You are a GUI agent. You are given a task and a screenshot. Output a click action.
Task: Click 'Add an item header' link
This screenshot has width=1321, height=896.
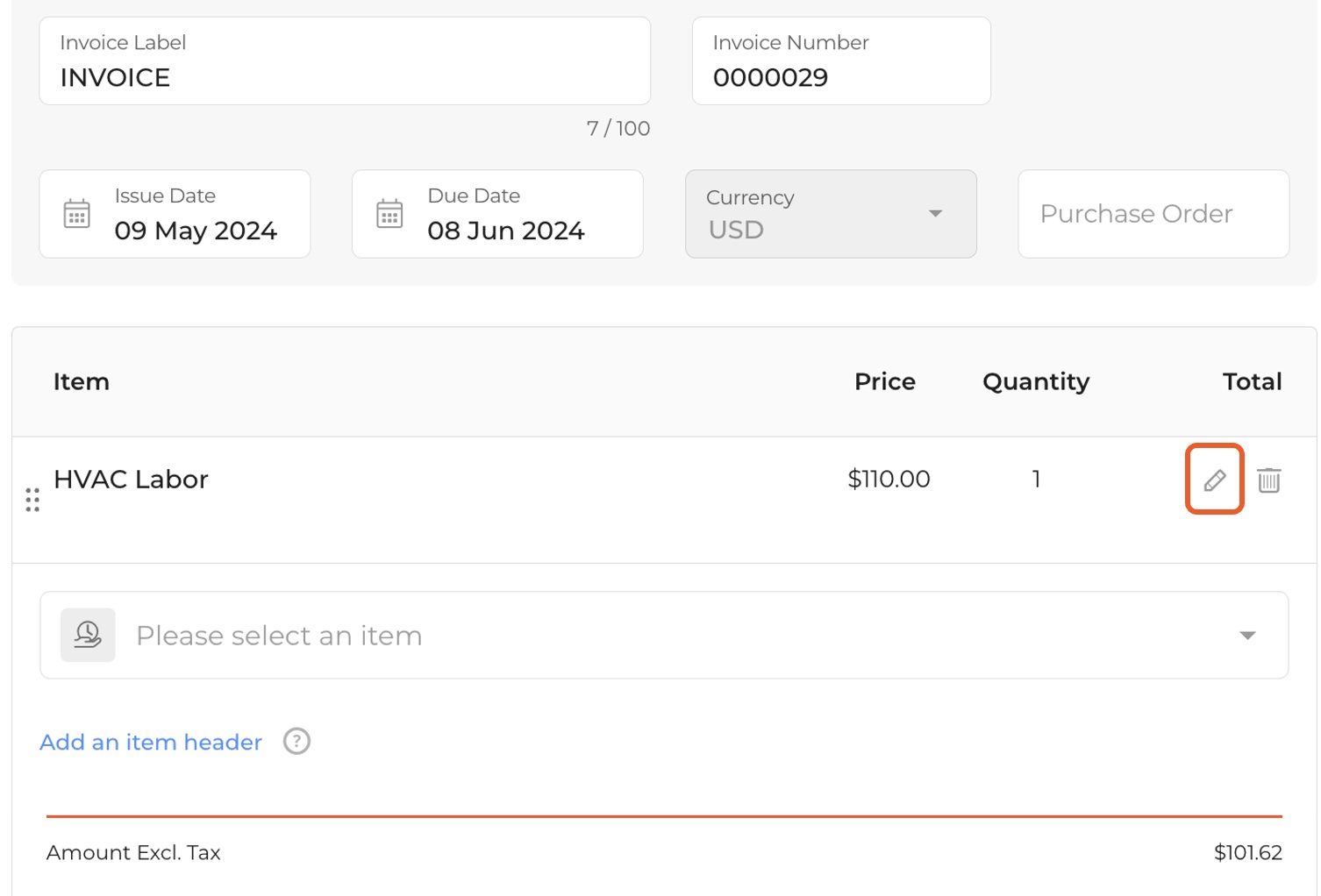(151, 743)
